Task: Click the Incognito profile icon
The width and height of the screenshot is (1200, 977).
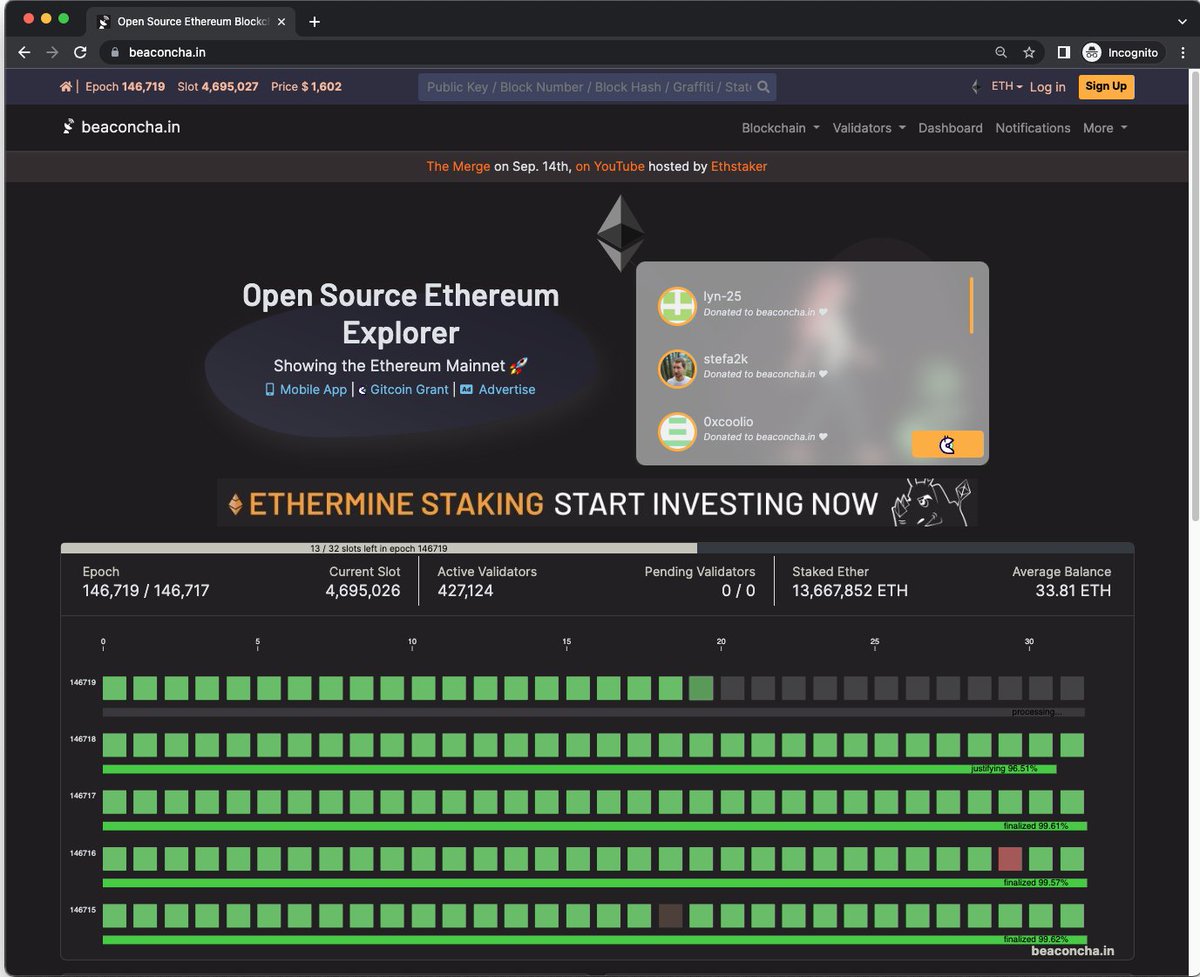Action: click(x=1092, y=52)
